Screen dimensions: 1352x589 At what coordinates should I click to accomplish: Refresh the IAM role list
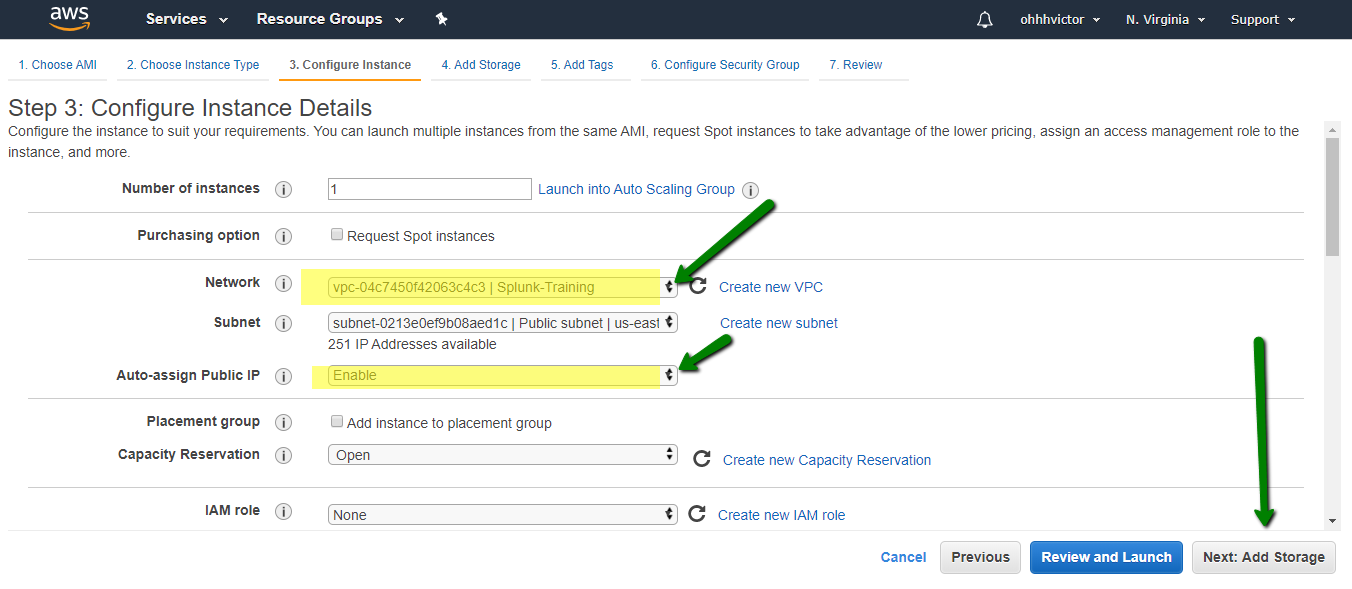coord(697,514)
